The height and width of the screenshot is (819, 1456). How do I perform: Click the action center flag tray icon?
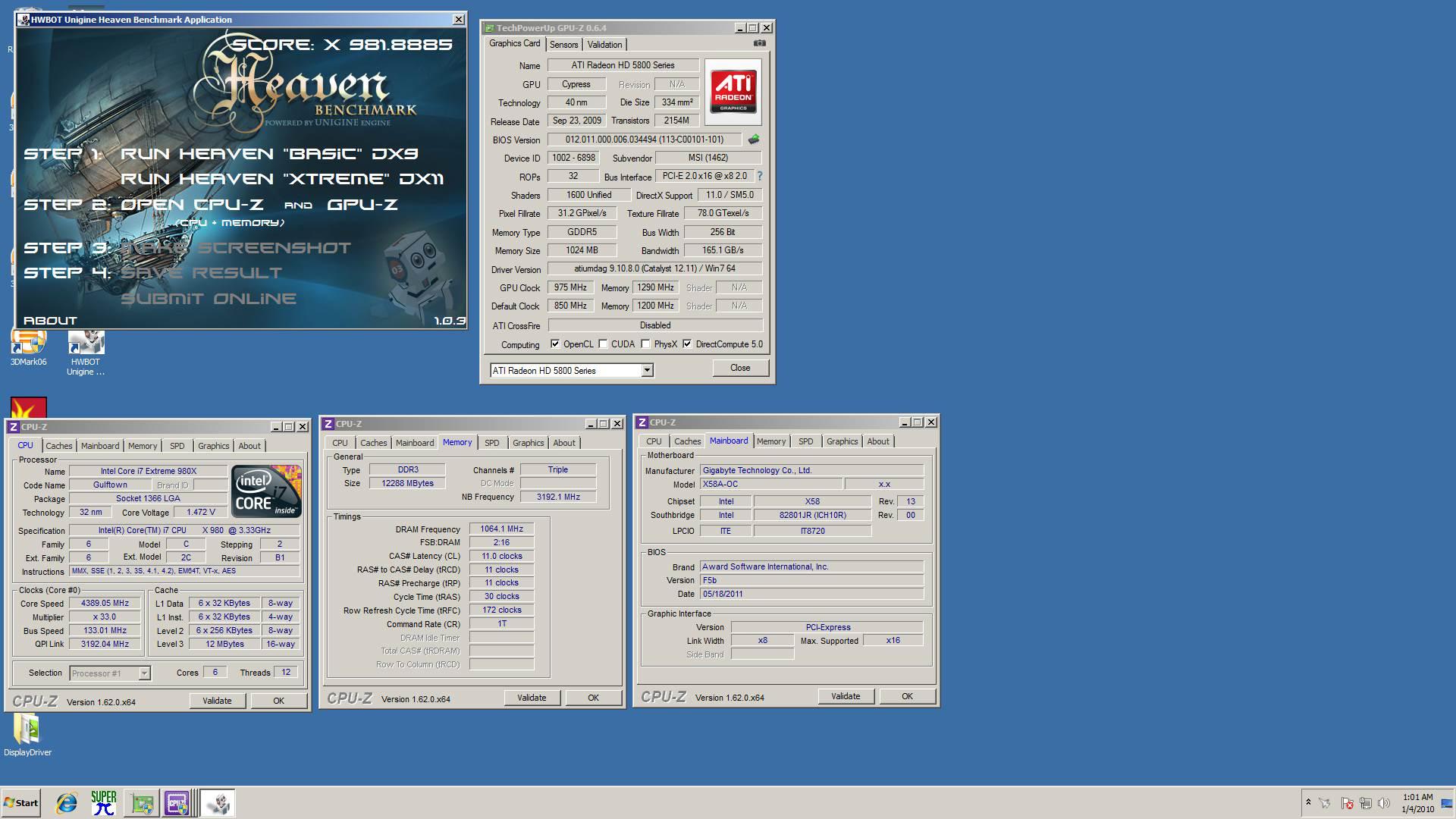pyautogui.click(x=1347, y=803)
